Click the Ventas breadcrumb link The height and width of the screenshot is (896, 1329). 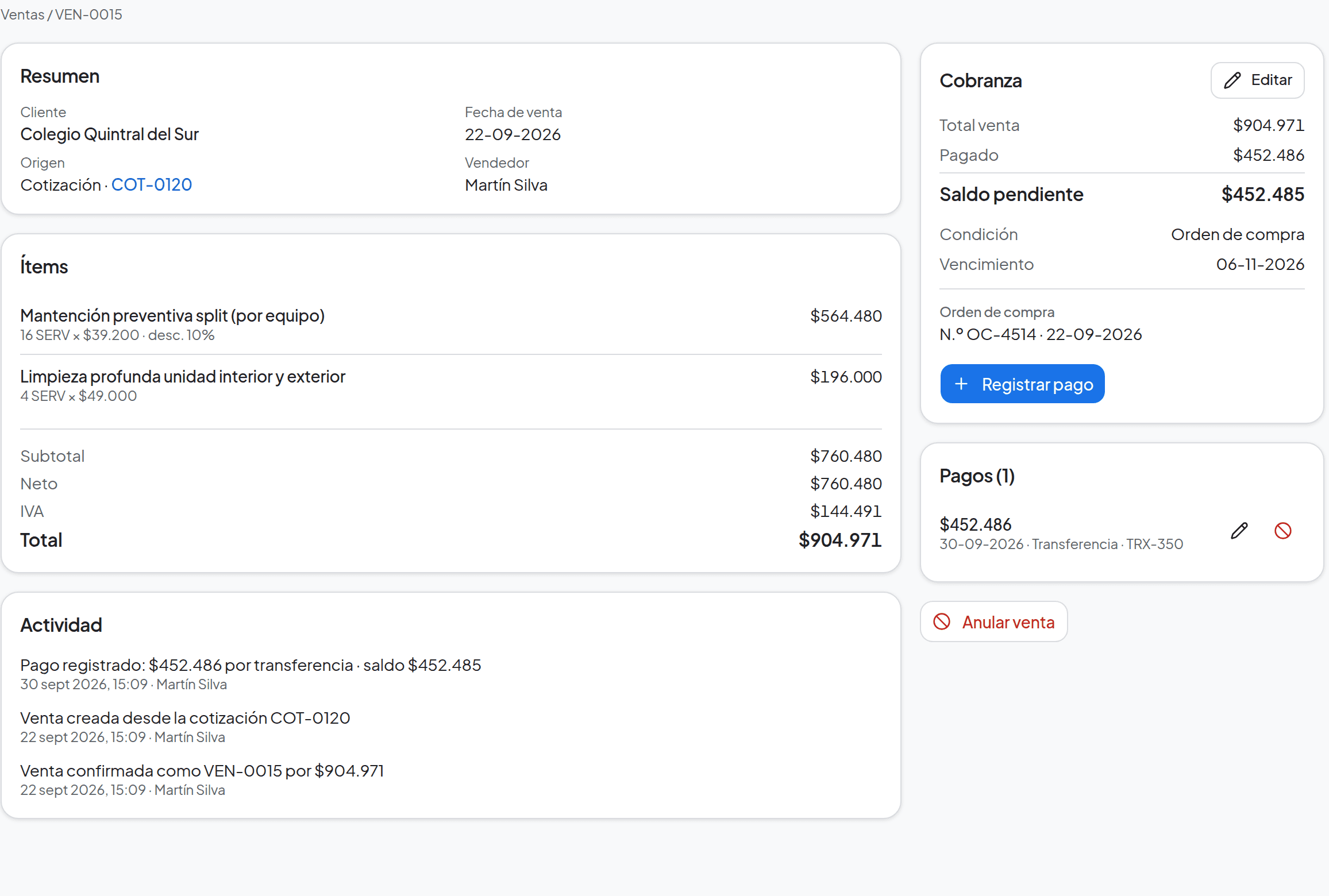[x=22, y=14]
